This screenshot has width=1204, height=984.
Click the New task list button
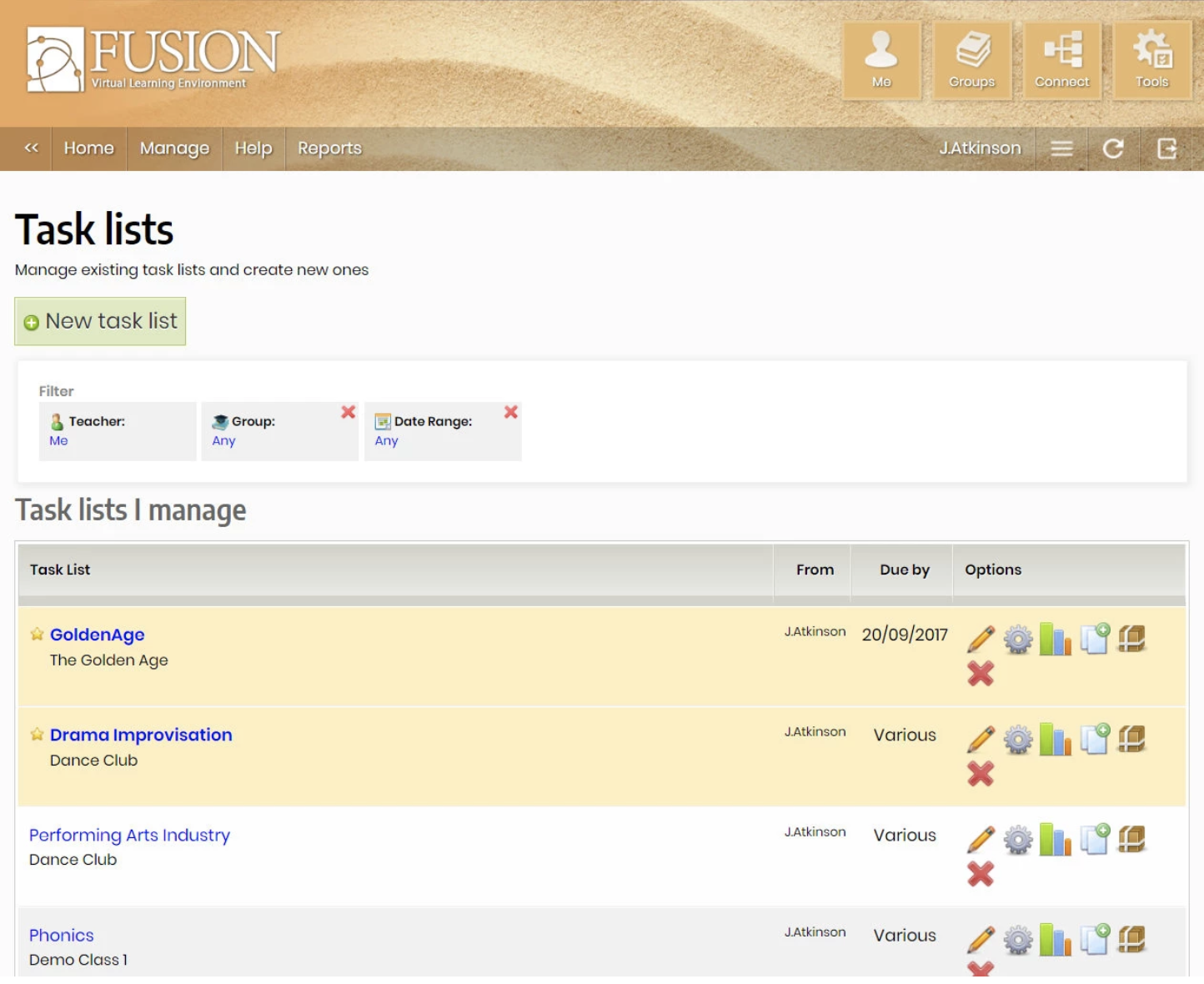coord(100,321)
